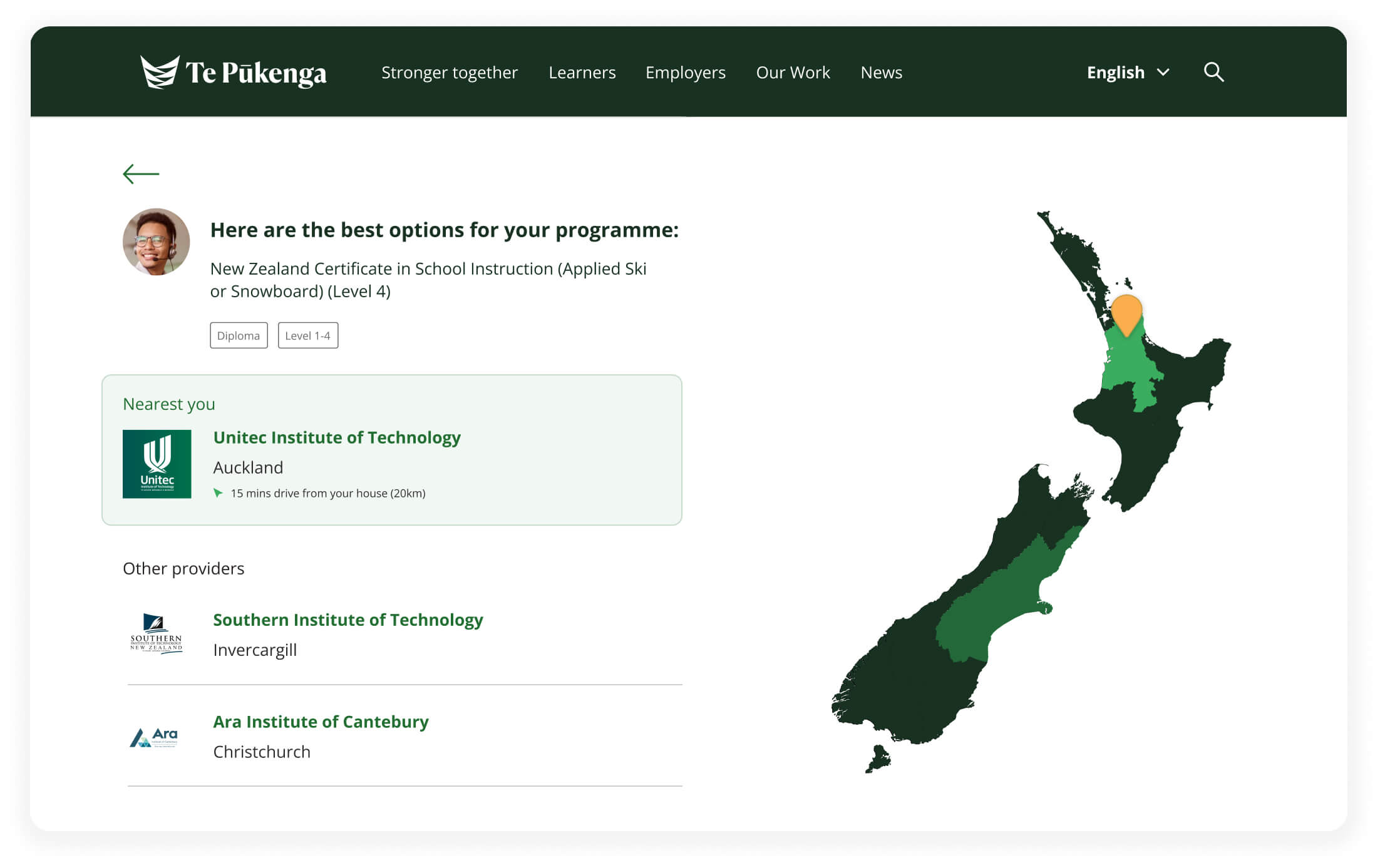The image size is (1380, 868).
Task: Open Unitec Institute of Technology link
Action: click(337, 437)
